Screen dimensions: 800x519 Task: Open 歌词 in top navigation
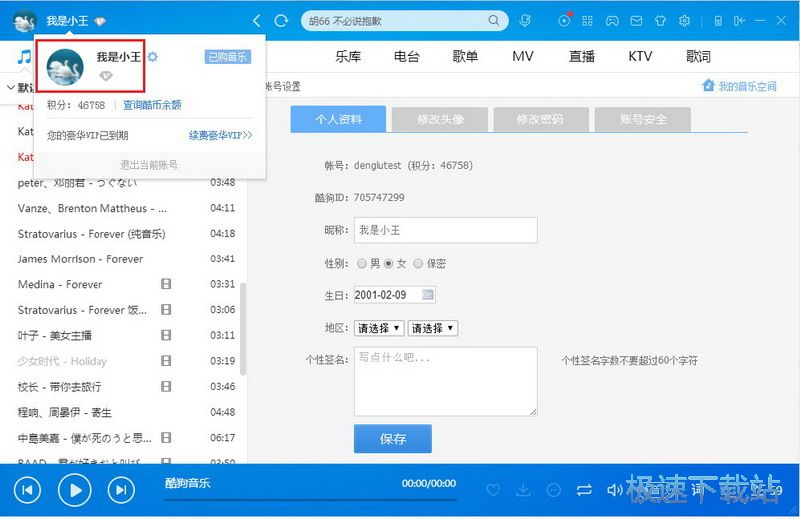(x=698, y=56)
